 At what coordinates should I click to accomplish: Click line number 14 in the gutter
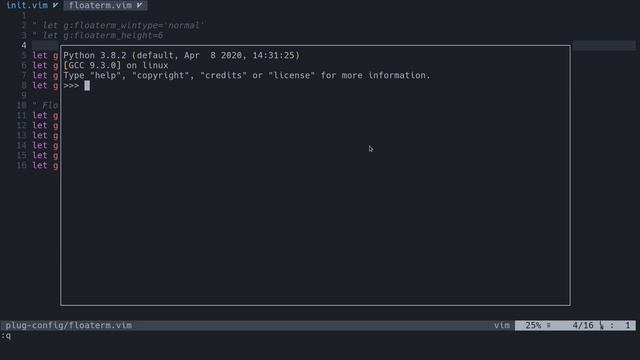pyautogui.click(x=22, y=145)
